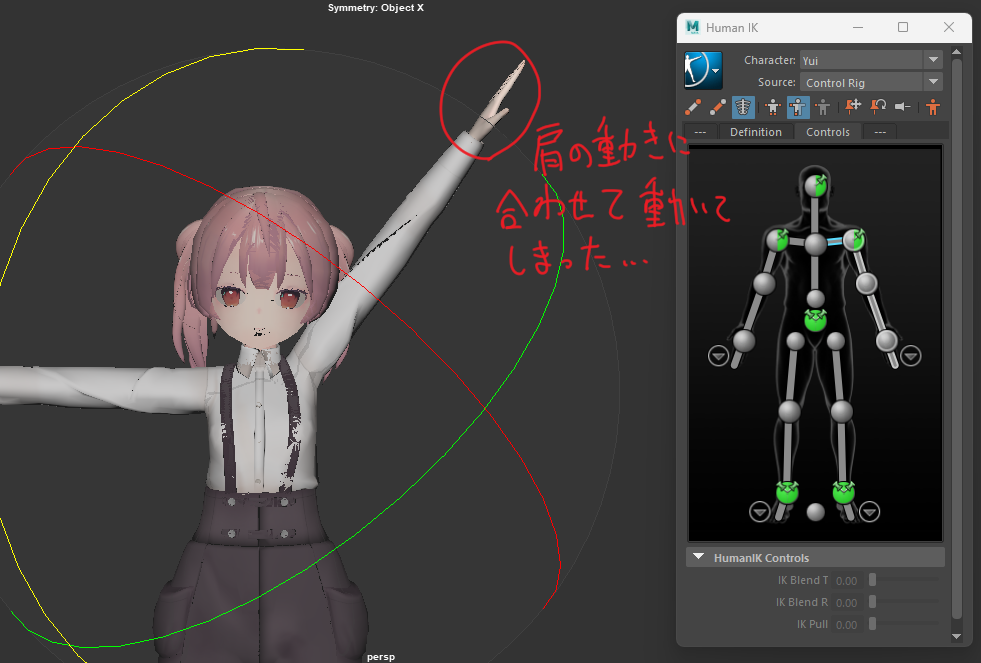Select the wrist effector on the blue-collarbone arm

[x=887, y=341]
